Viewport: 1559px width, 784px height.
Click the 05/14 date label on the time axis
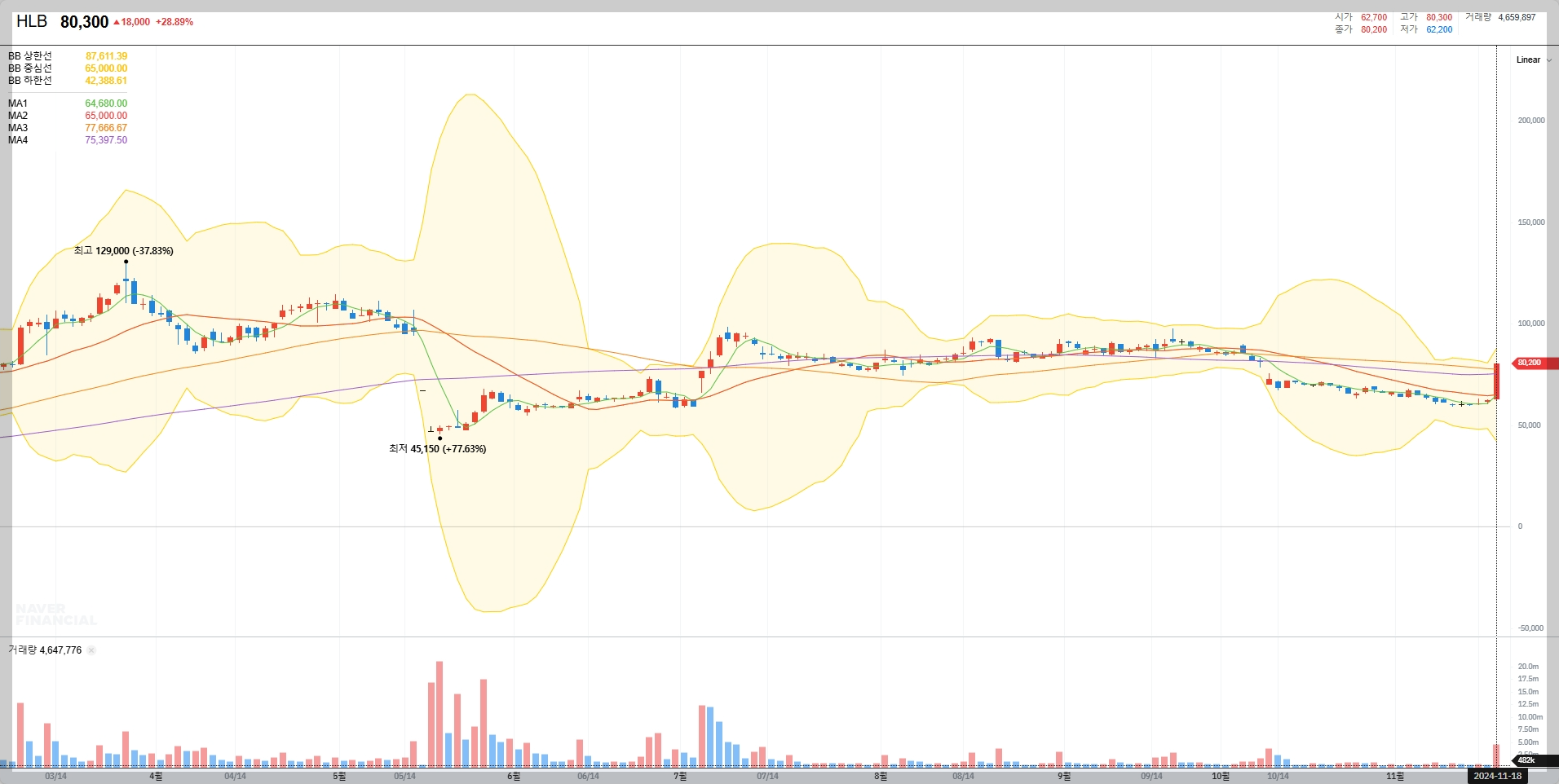pos(405,777)
